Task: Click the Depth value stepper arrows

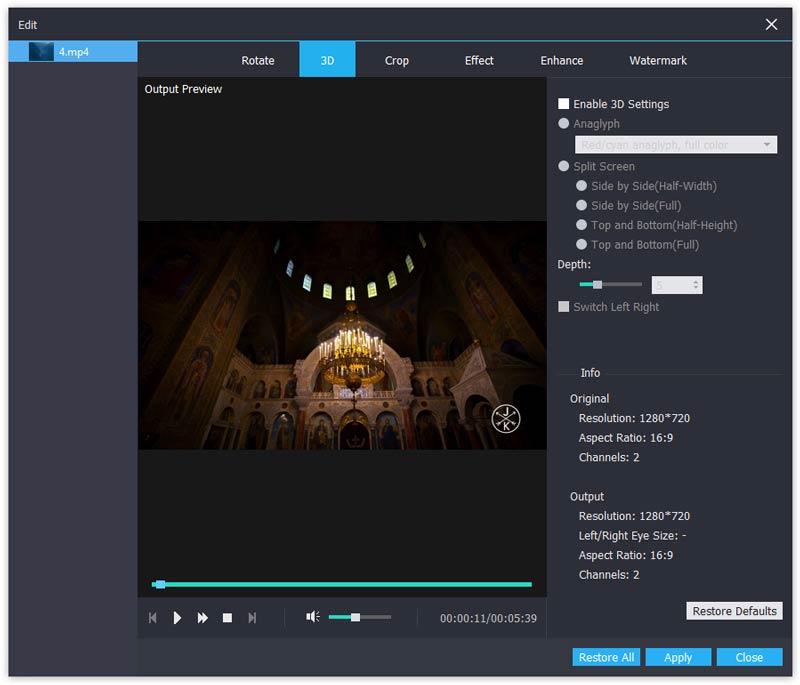Action: [696, 285]
